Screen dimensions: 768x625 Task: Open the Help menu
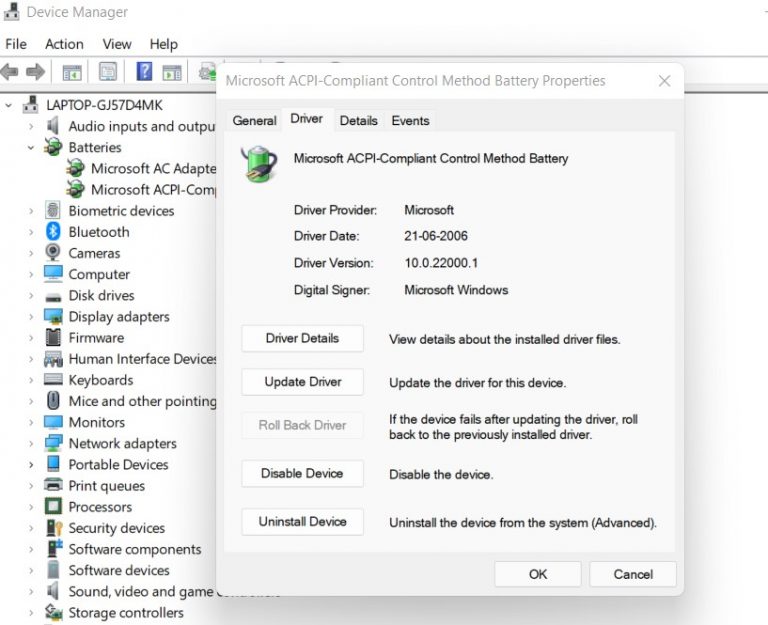point(164,44)
